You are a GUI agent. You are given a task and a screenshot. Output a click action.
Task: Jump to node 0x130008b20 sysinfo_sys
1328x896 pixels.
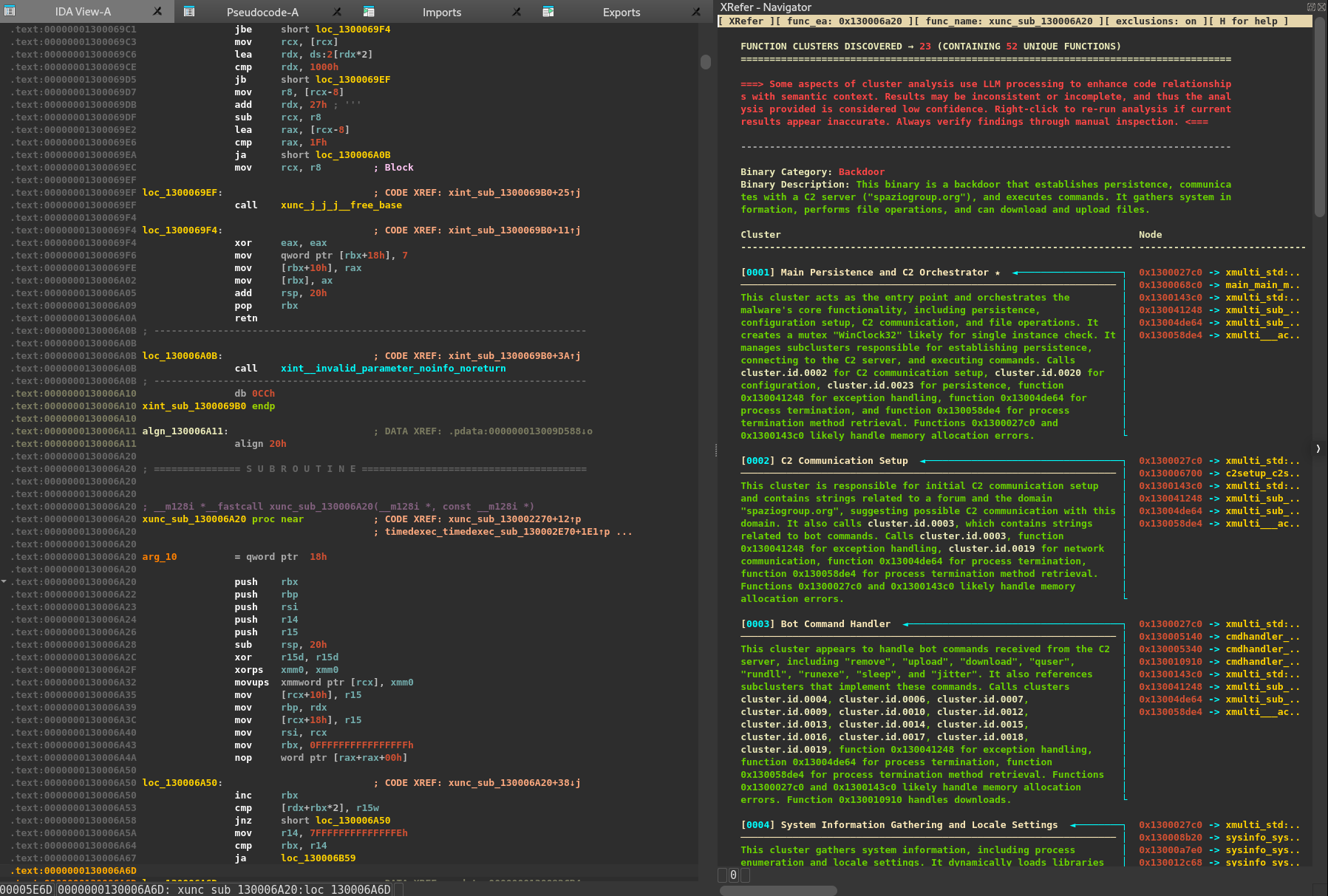click(1219, 838)
